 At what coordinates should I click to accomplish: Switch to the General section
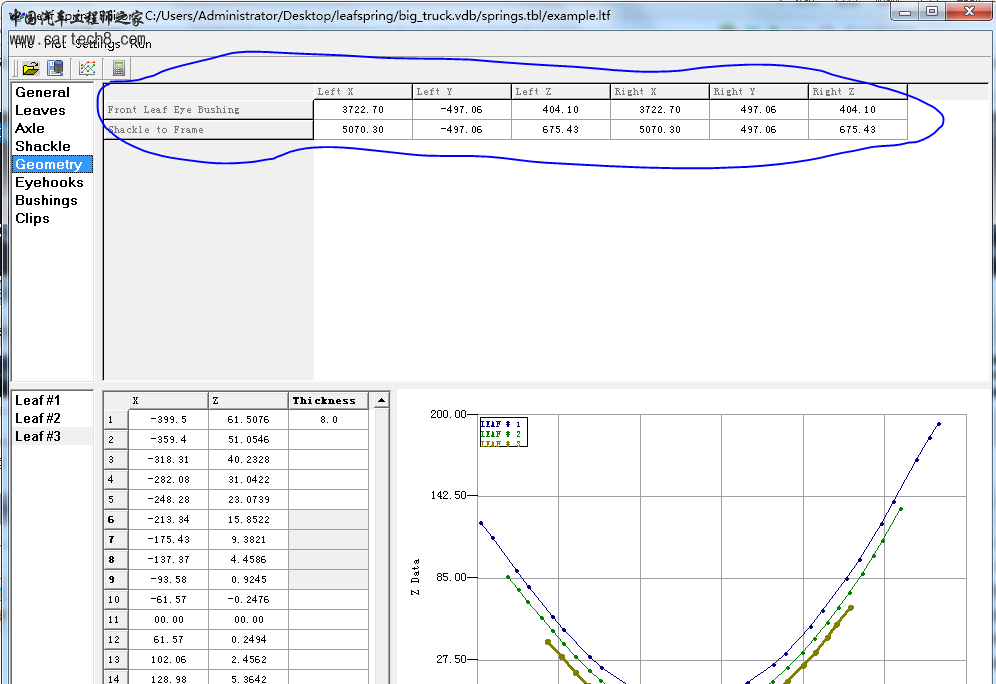[43, 92]
